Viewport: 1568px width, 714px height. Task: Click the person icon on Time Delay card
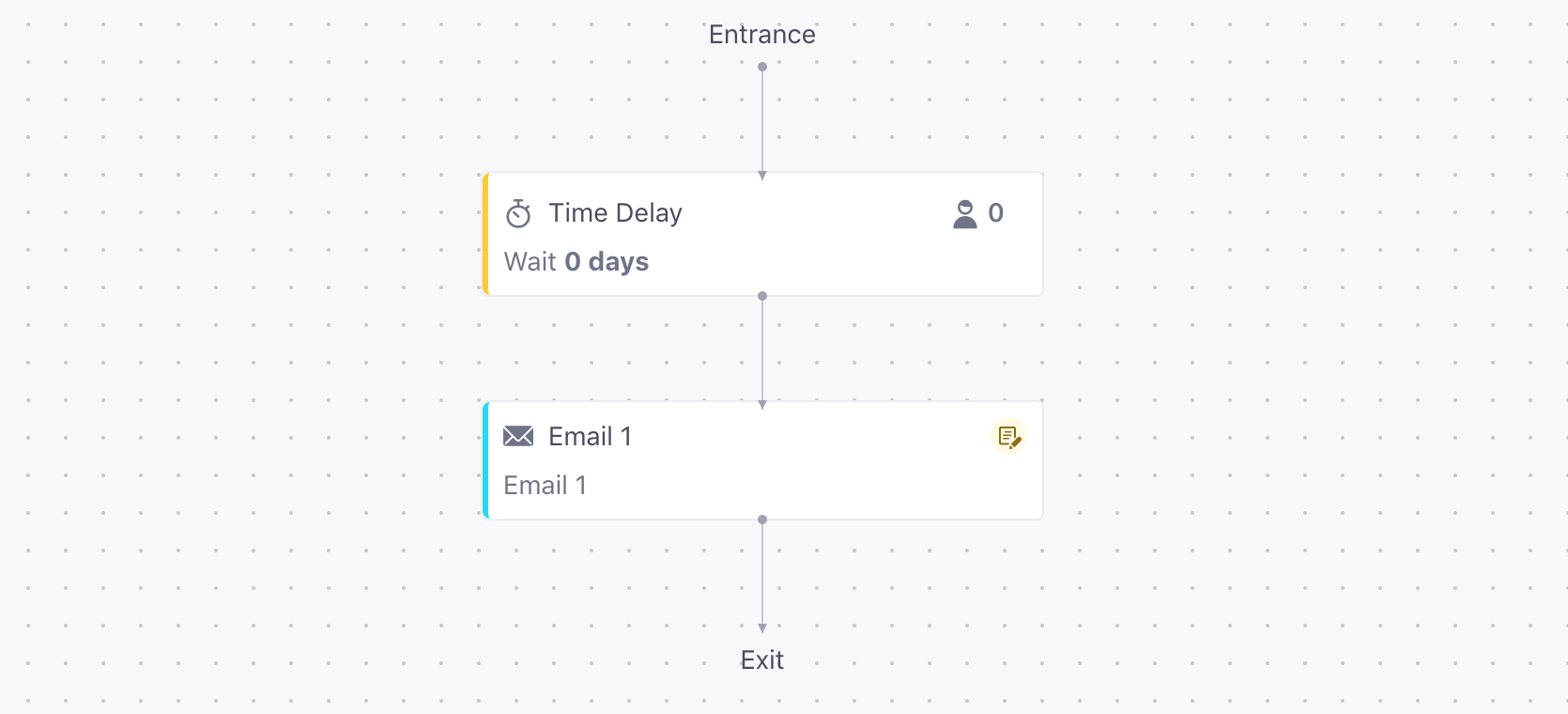coord(965,214)
